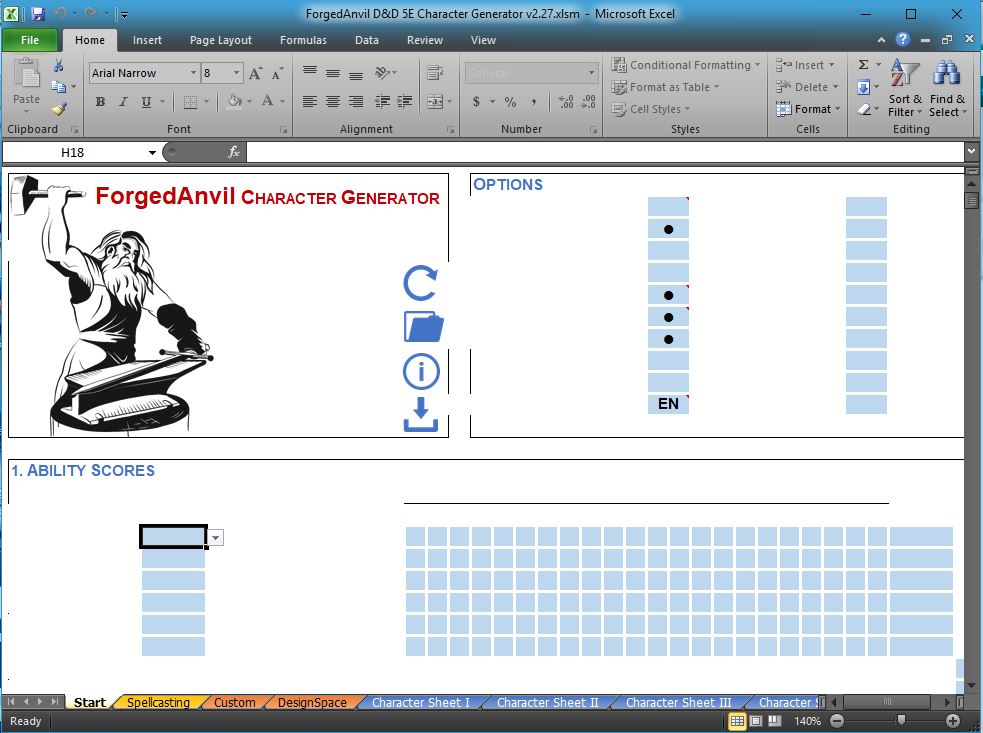
Task: Click the Insert Function fx button
Action: tap(233, 152)
